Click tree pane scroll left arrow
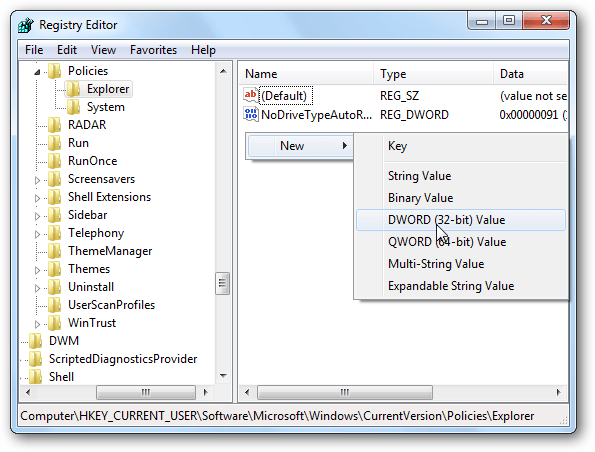Image resolution: width=595 pixels, height=452 pixels. 28,392
